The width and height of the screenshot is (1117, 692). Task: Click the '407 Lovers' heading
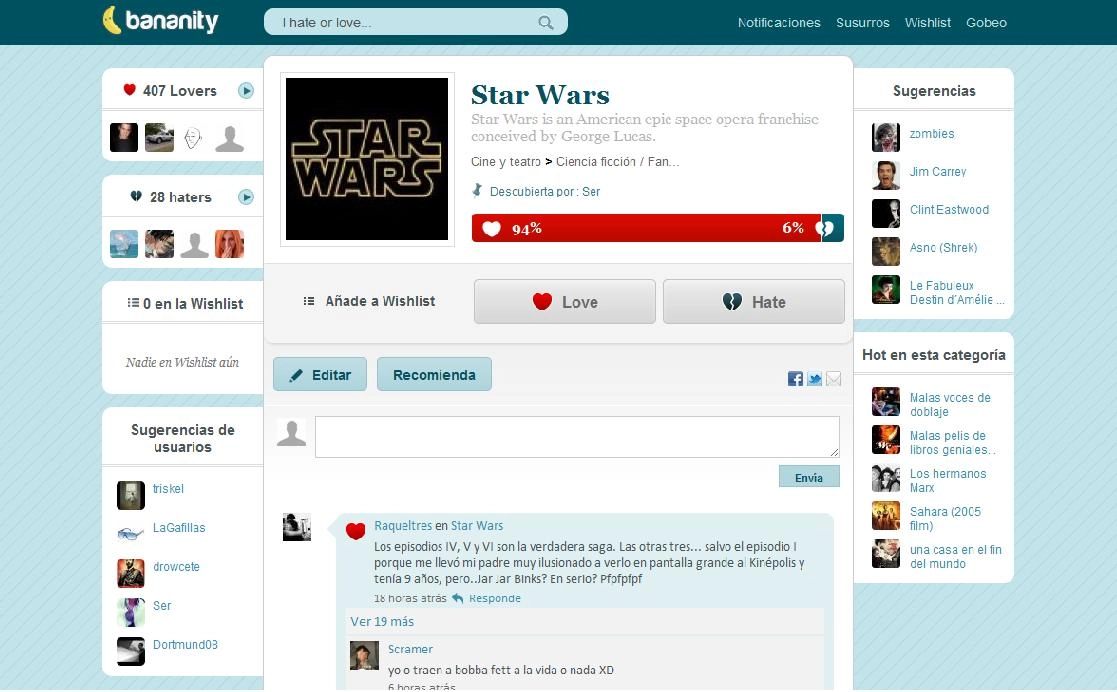tap(180, 91)
